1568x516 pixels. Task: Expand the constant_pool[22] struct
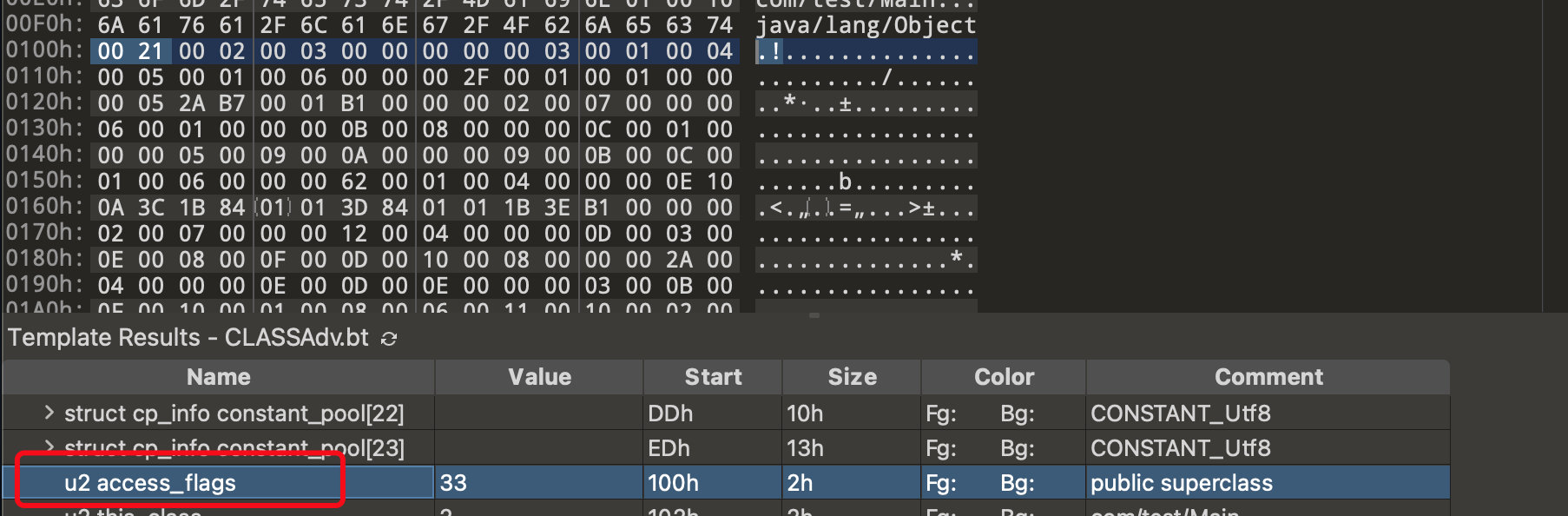(49, 413)
